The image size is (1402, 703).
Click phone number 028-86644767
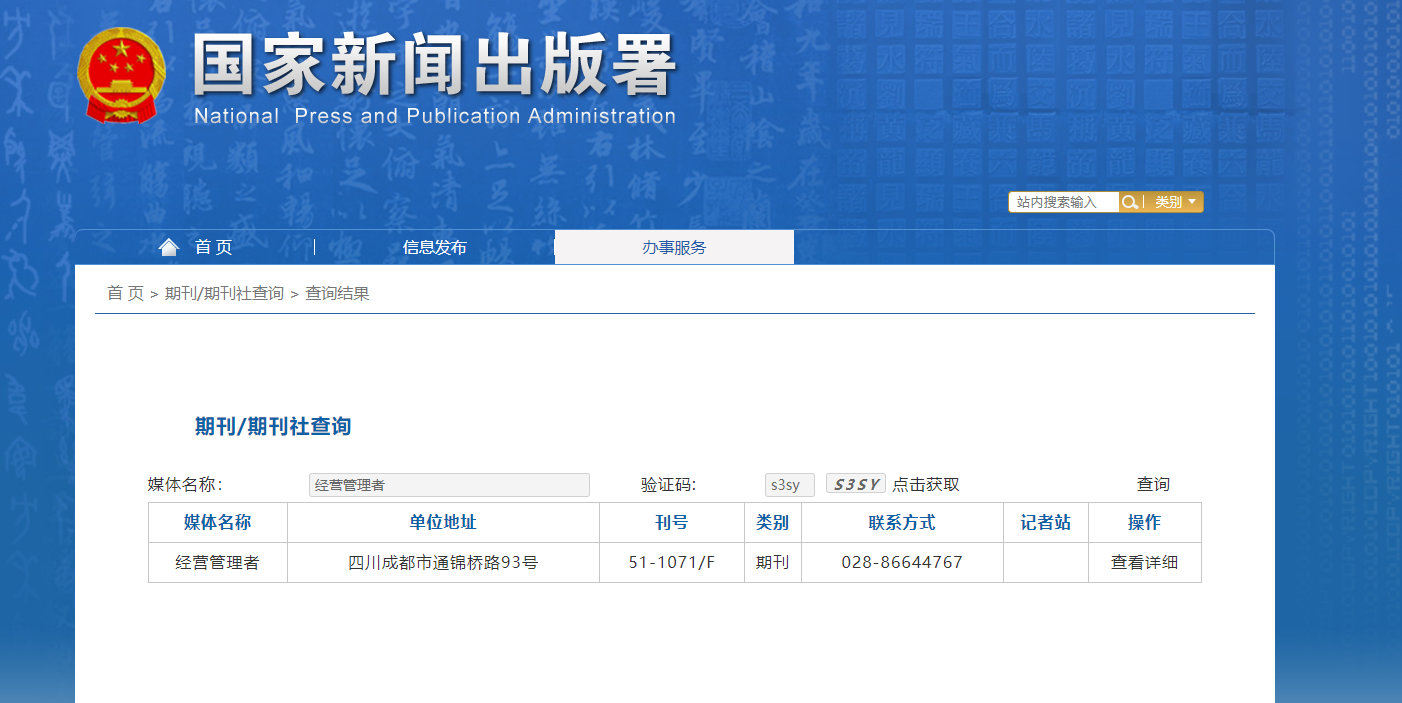click(x=902, y=562)
